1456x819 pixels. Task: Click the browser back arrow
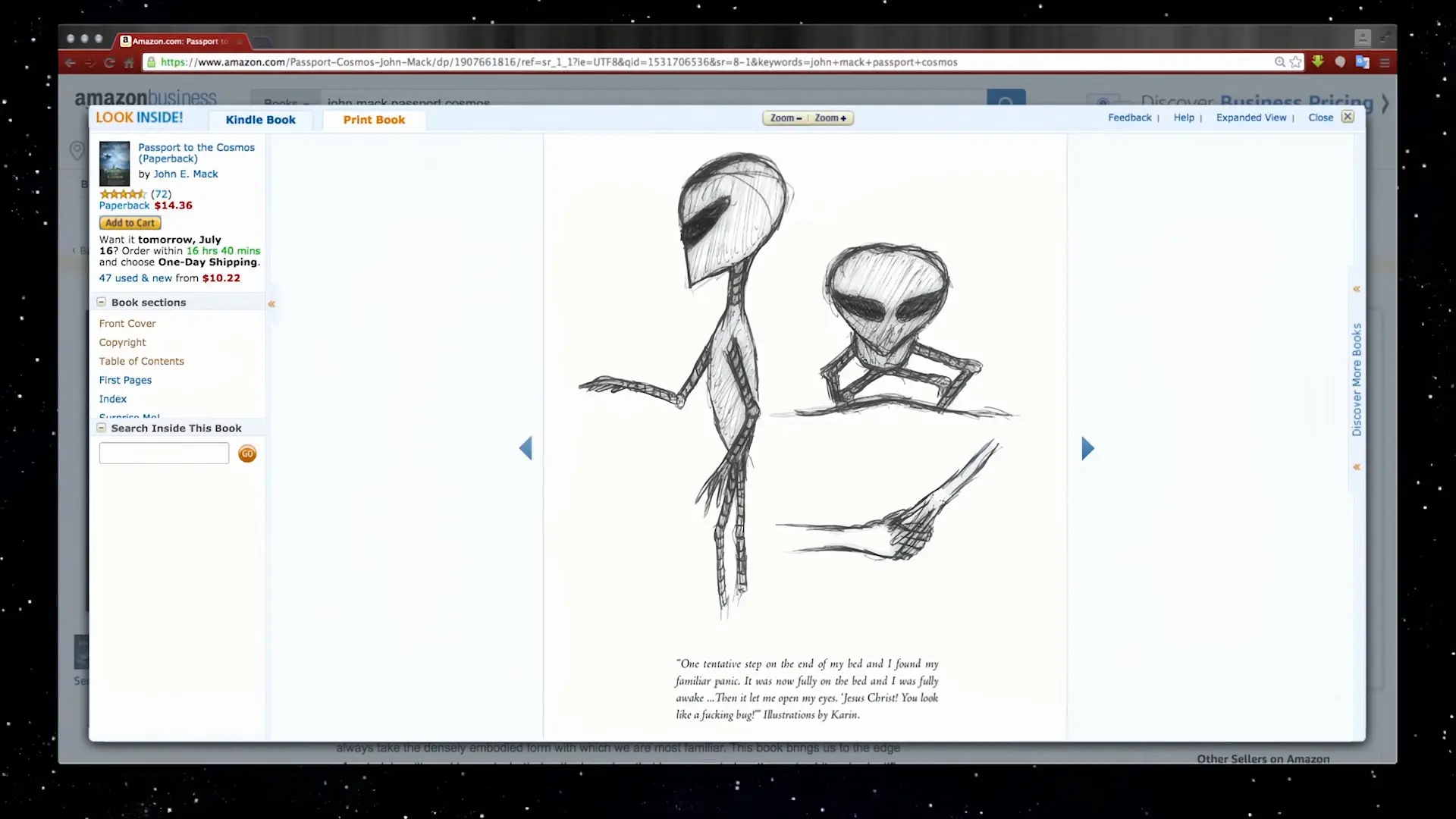(71, 62)
